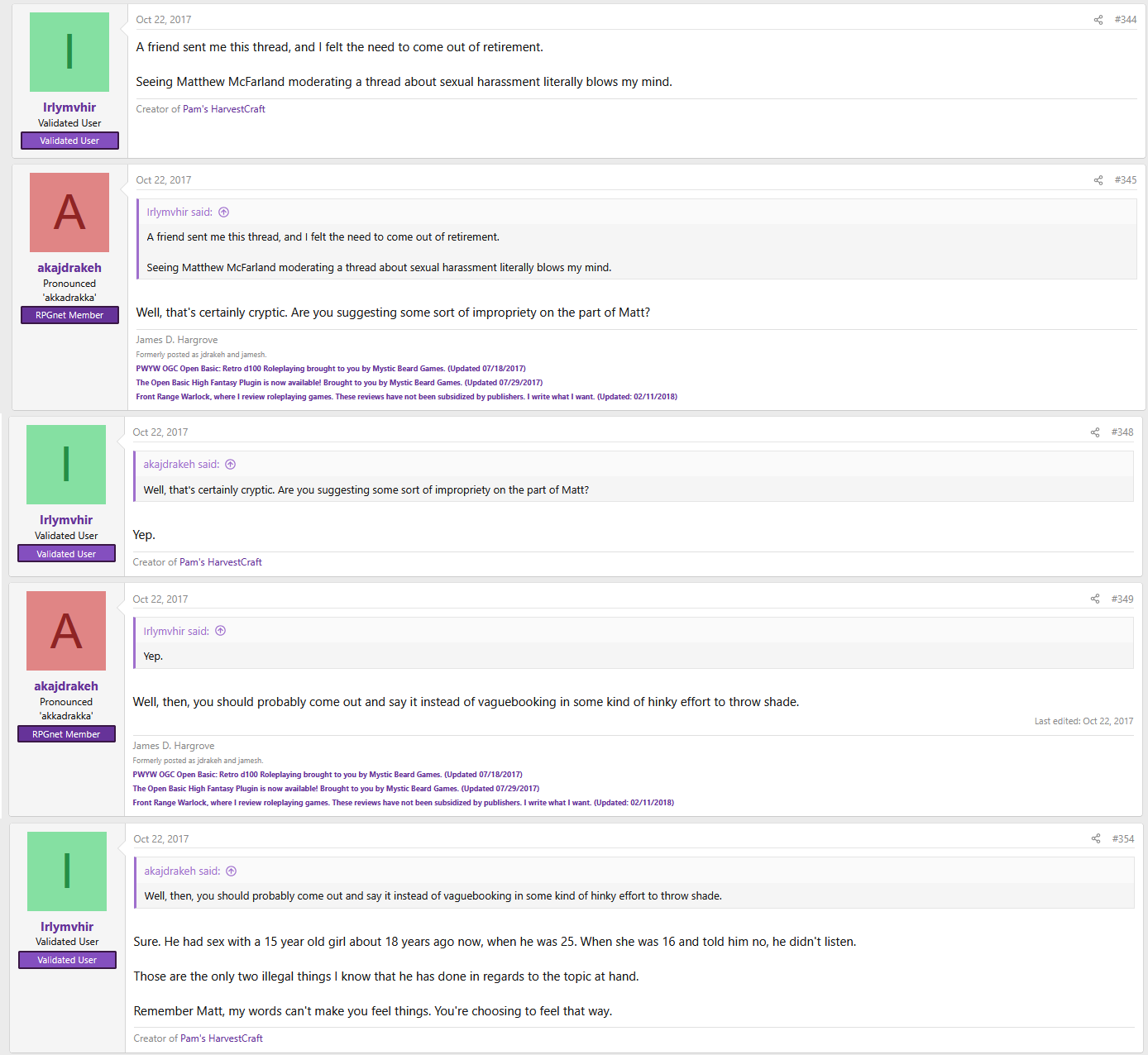
Task: Click RPGnet Member badge on post #349
Action: point(66,734)
